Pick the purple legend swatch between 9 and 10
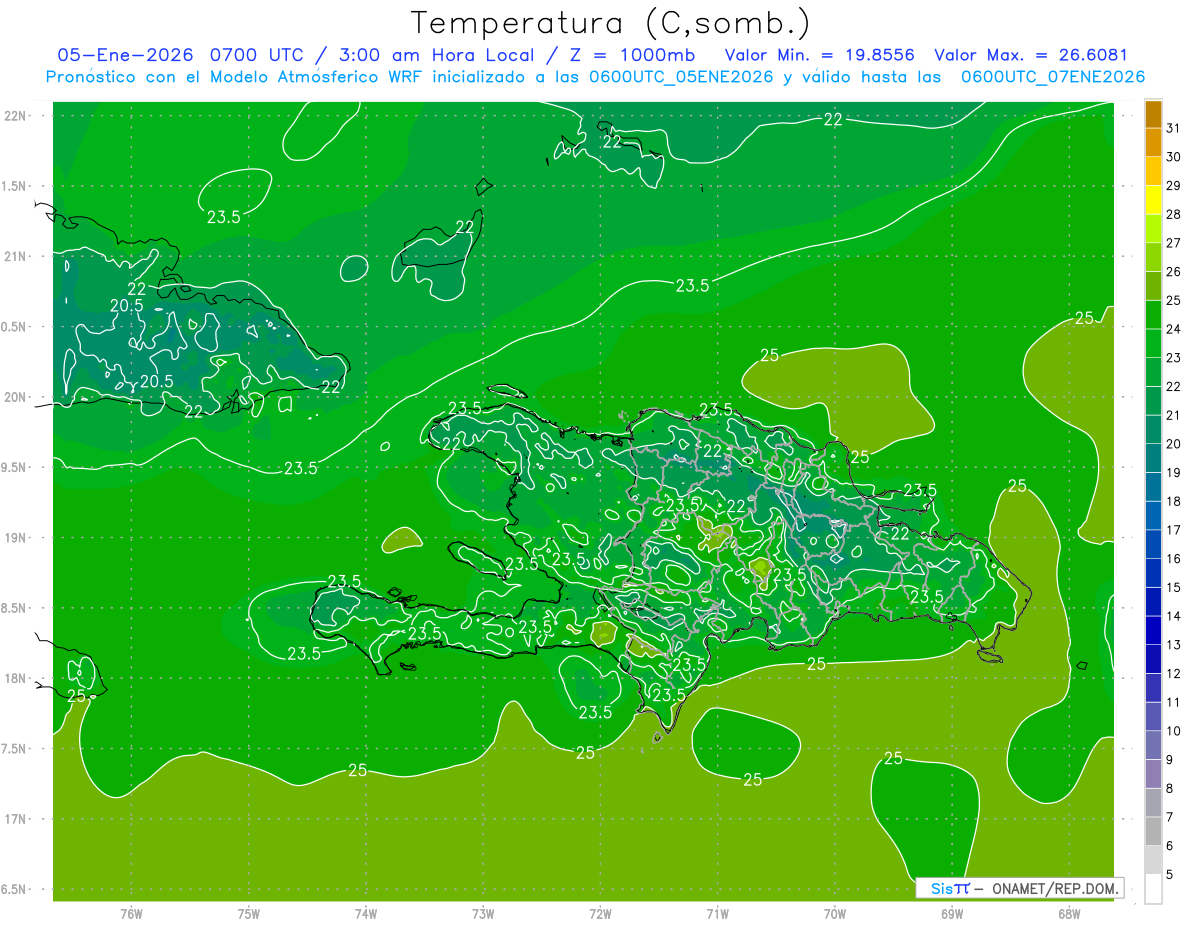This screenshot has width=1200, height=927. [x=1153, y=745]
